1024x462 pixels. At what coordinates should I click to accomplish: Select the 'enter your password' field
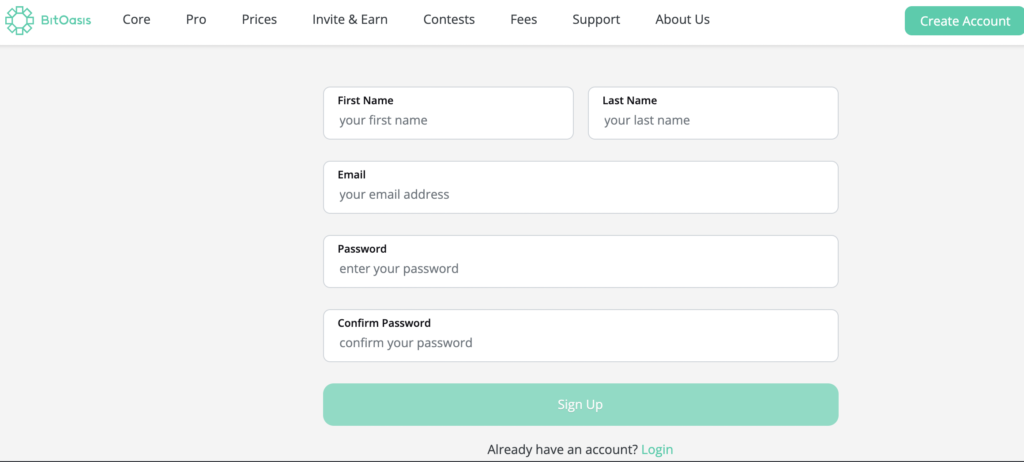[x=581, y=261]
